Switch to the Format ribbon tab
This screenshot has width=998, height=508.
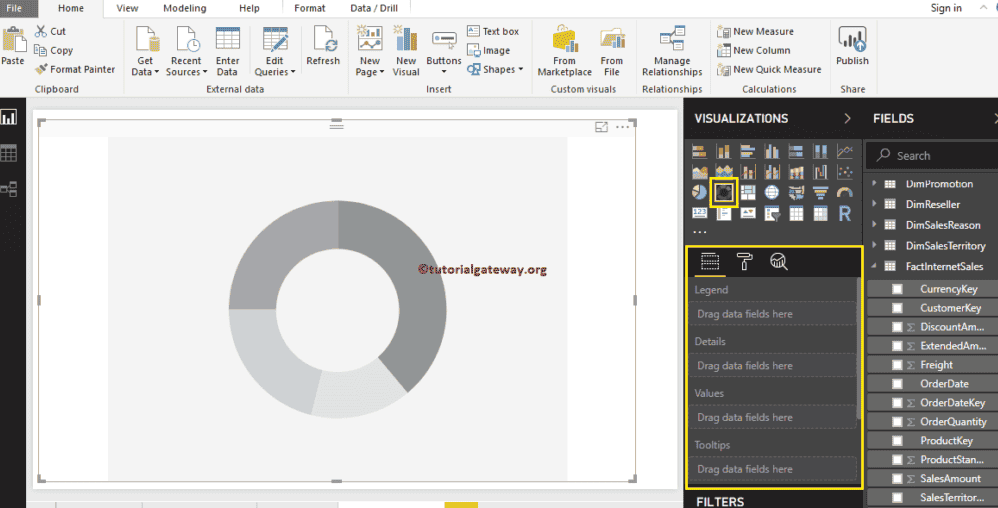click(309, 8)
